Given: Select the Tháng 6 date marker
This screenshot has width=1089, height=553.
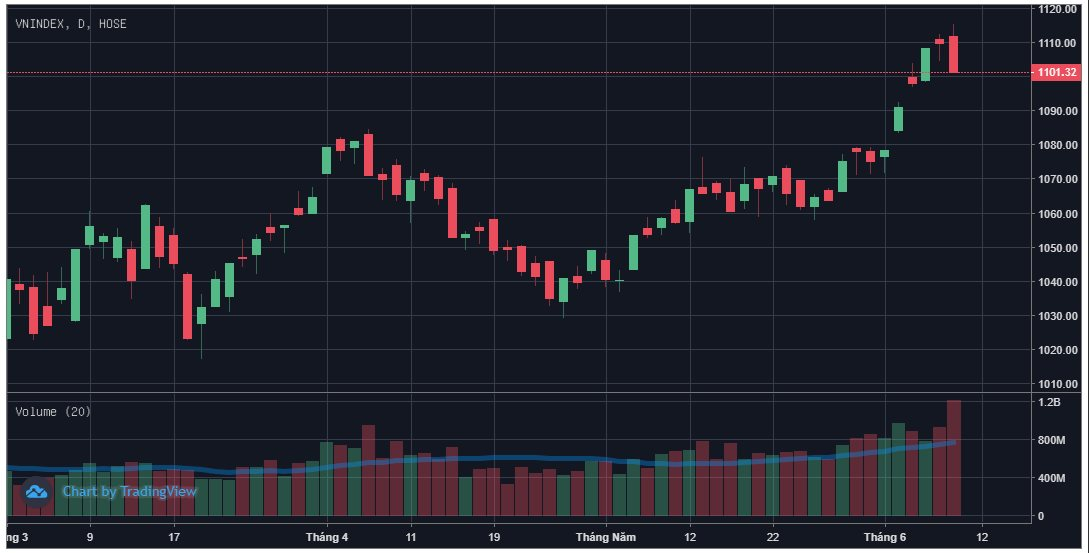Looking at the screenshot, I should coord(885,537).
